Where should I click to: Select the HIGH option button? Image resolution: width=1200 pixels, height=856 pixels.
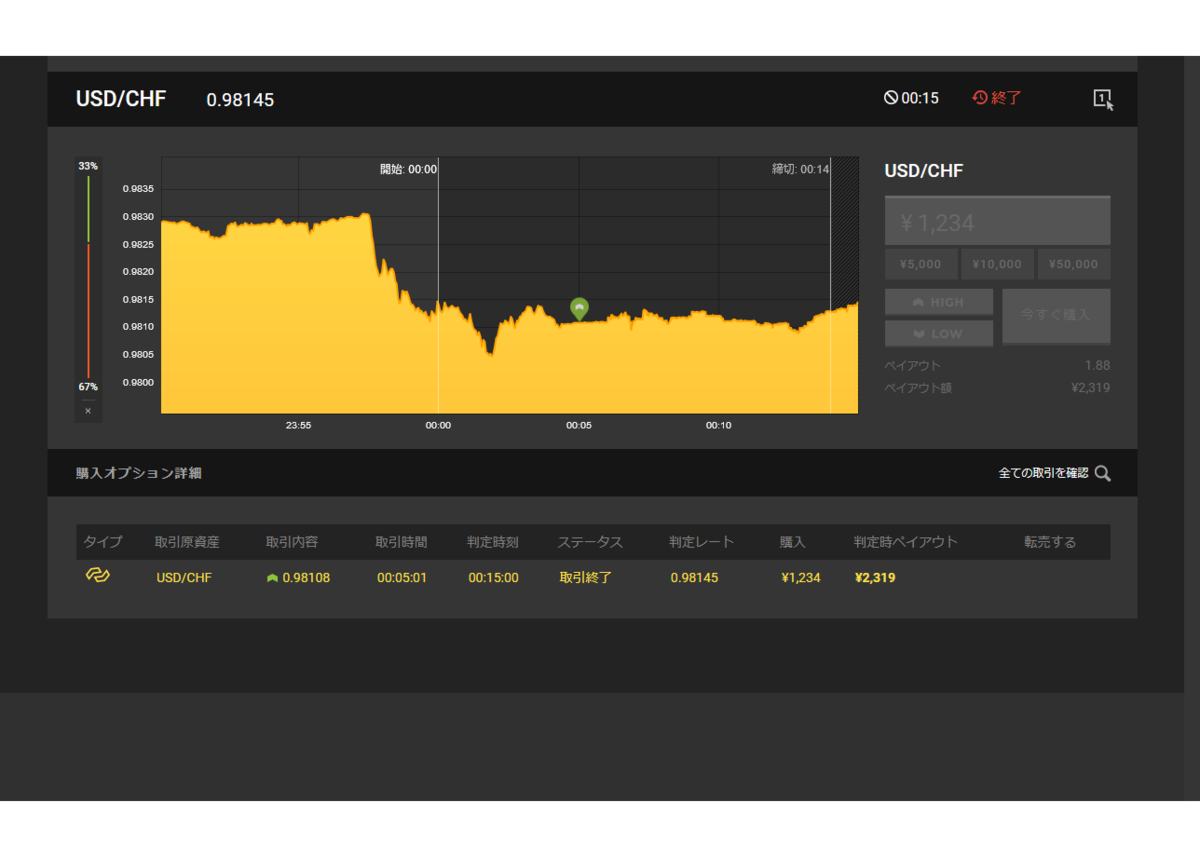pyautogui.click(x=939, y=302)
